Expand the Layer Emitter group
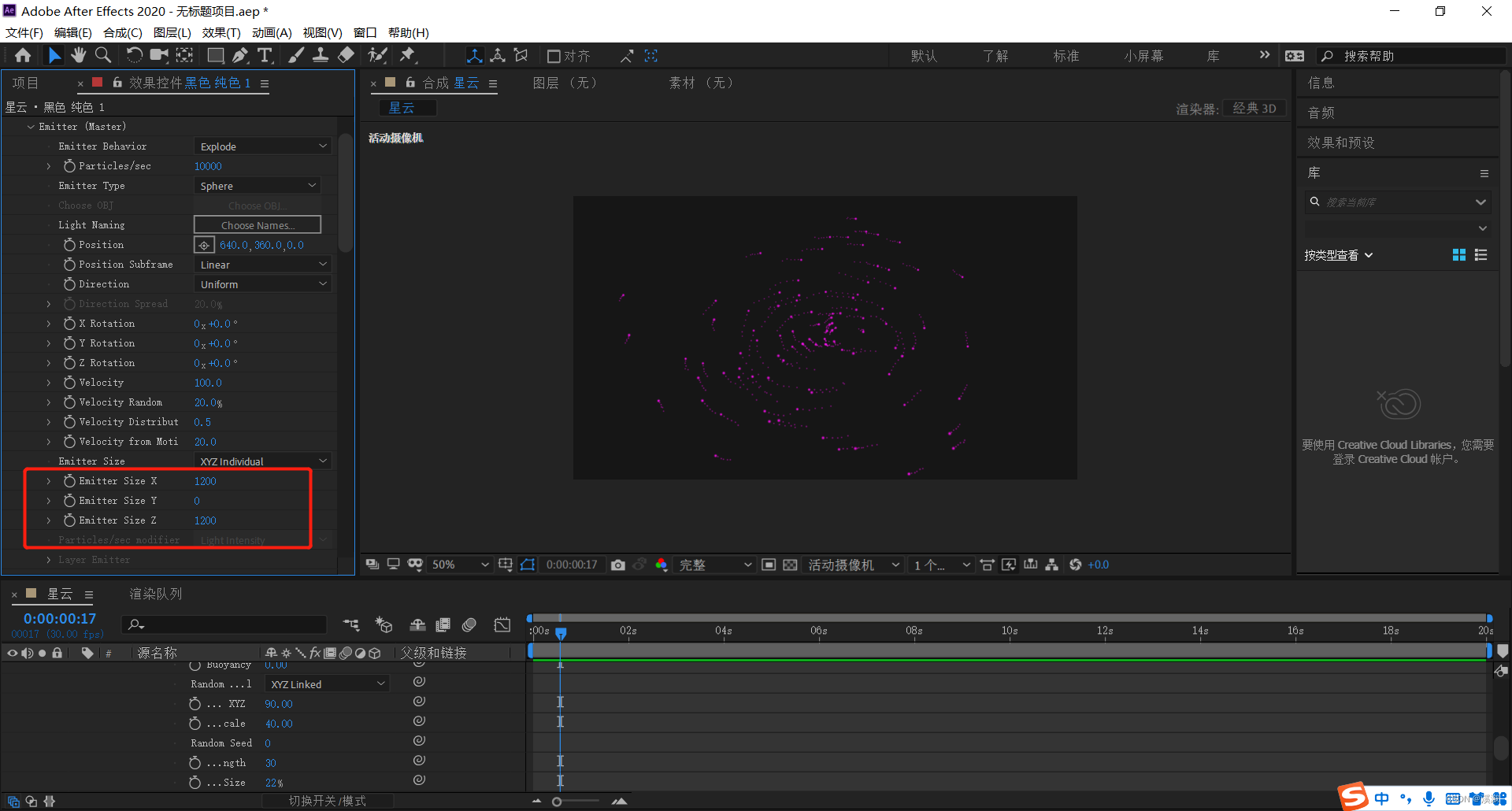 pyautogui.click(x=49, y=560)
